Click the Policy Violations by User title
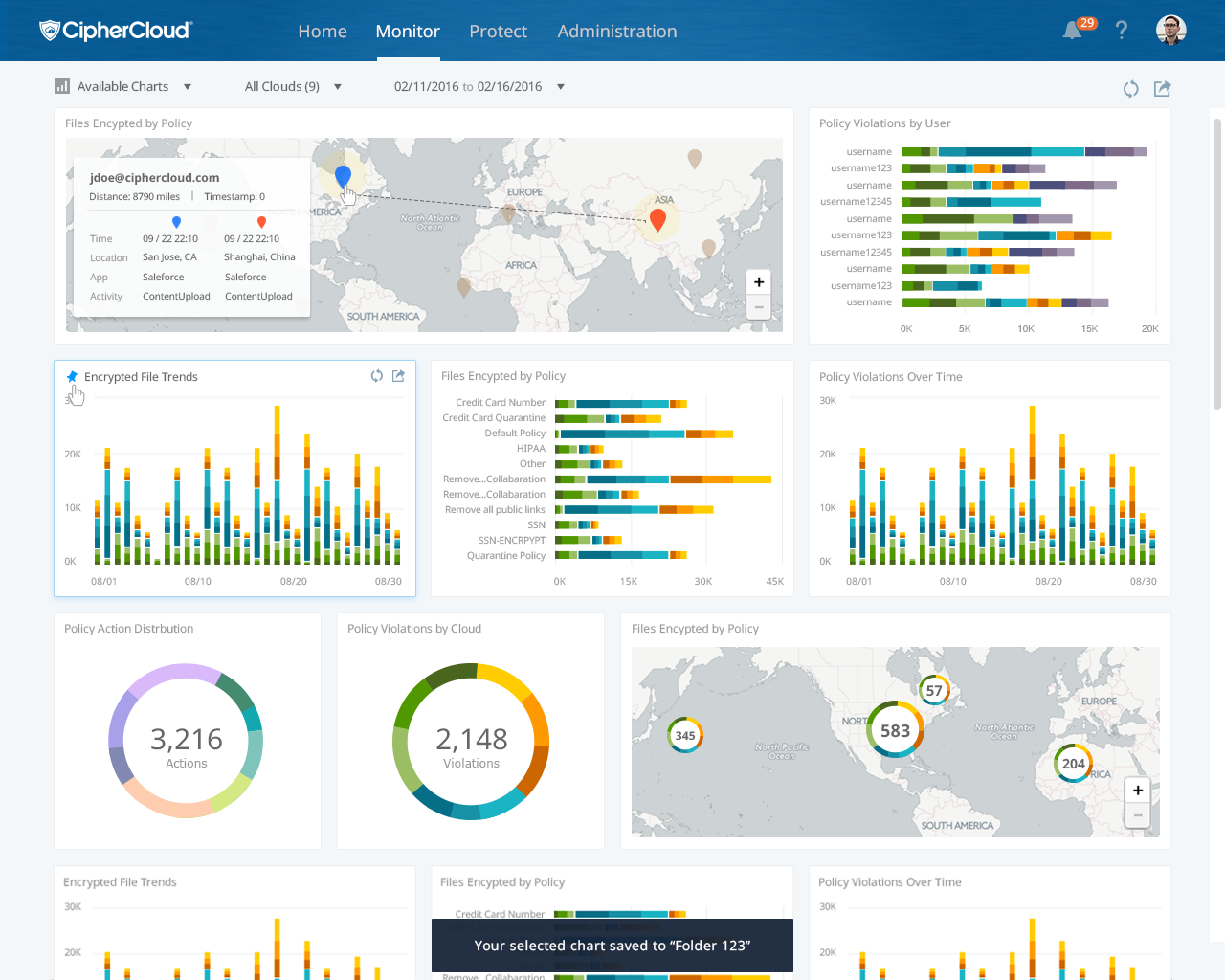Image resolution: width=1225 pixels, height=980 pixels. [885, 123]
